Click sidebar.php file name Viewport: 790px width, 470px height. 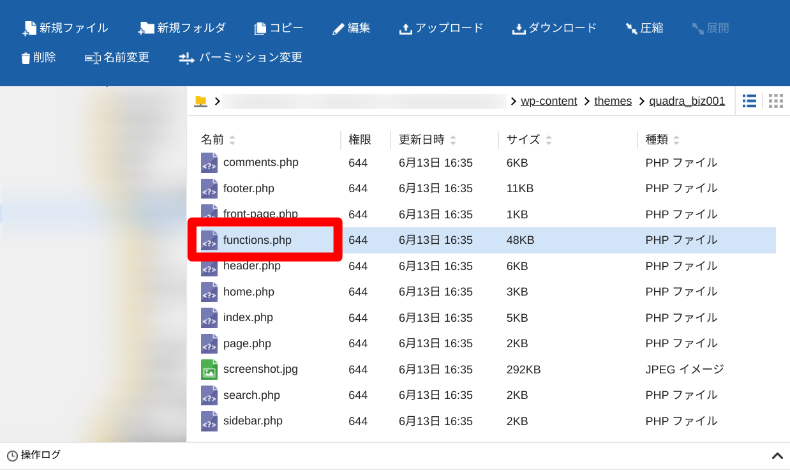pos(253,421)
